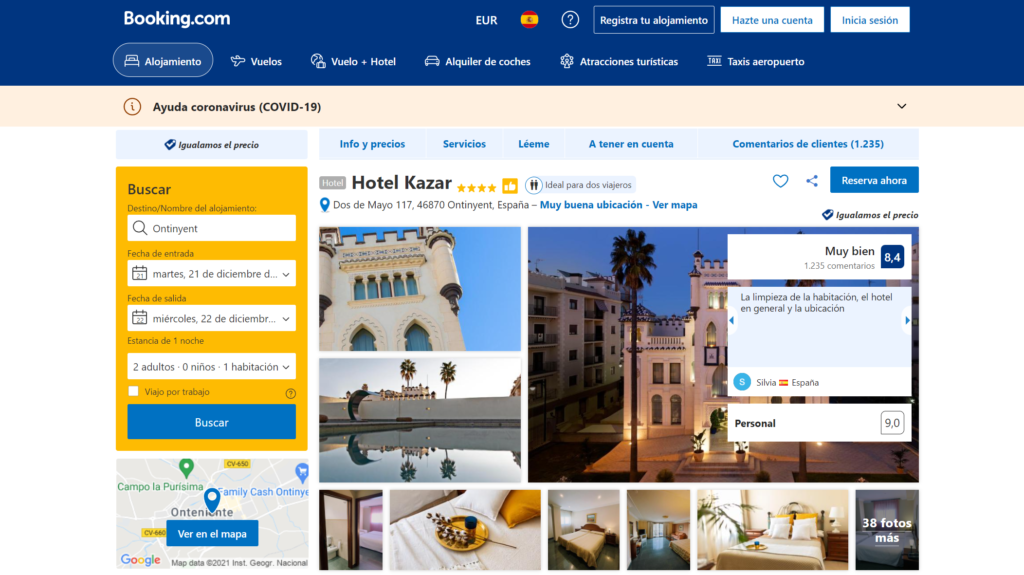
Task: Open the guests and rooms dropdown
Action: (x=212, y=367)
